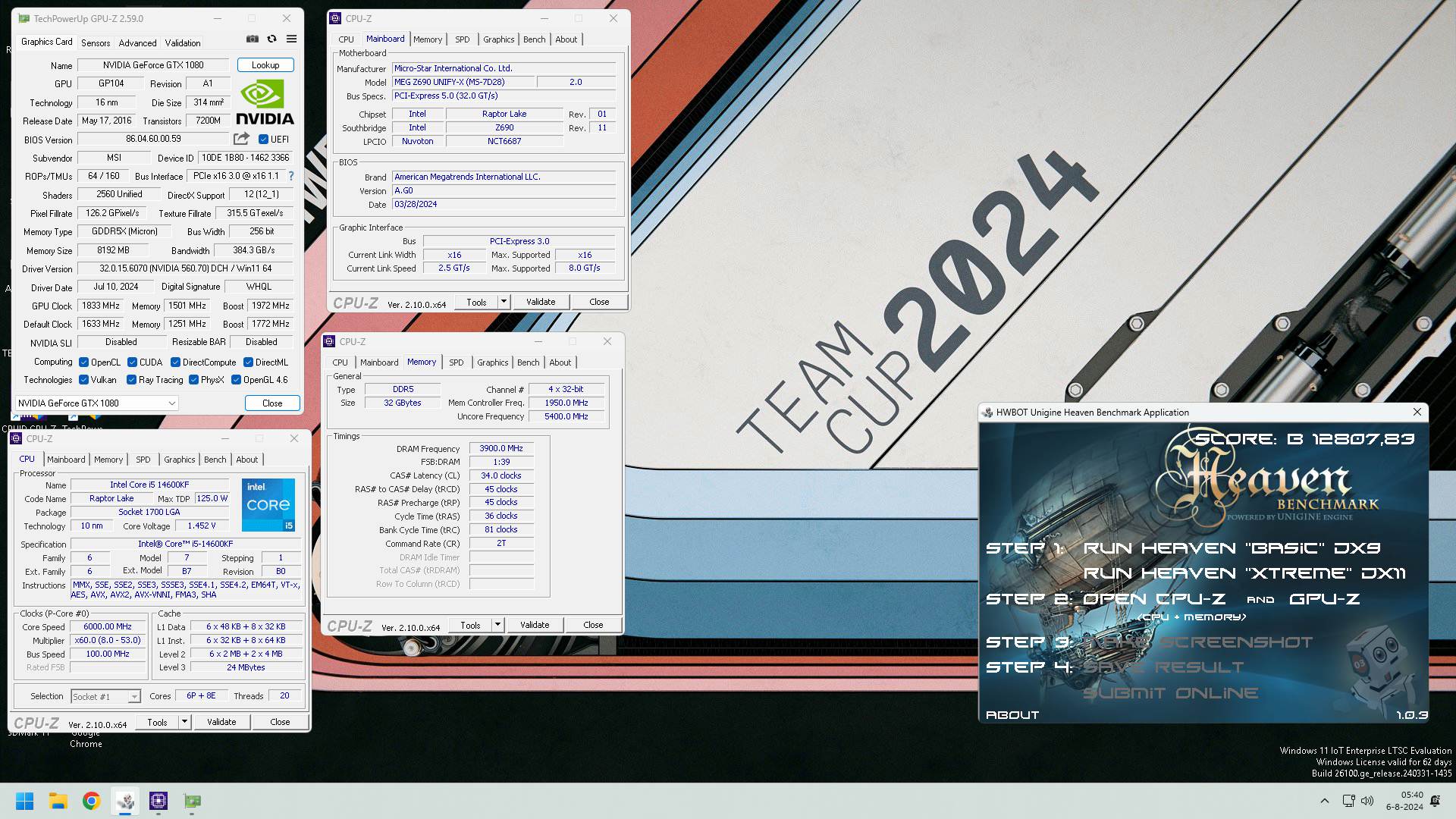This screenshot has height=819, width=1456.
Task: Click the GPU-Z refresh icon
Action: click(x=271, y=39)
